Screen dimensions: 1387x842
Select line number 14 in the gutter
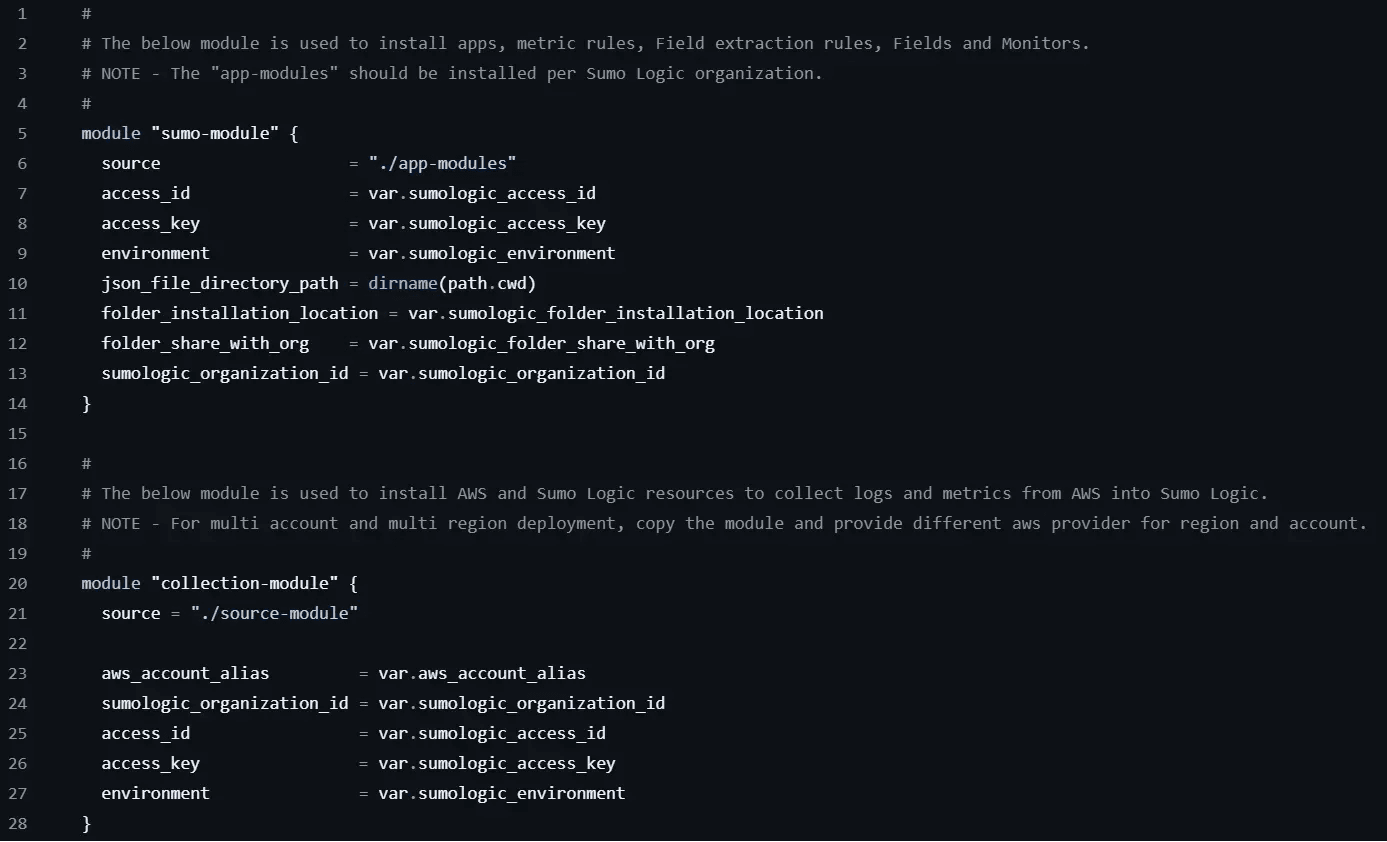coord(18,403)
